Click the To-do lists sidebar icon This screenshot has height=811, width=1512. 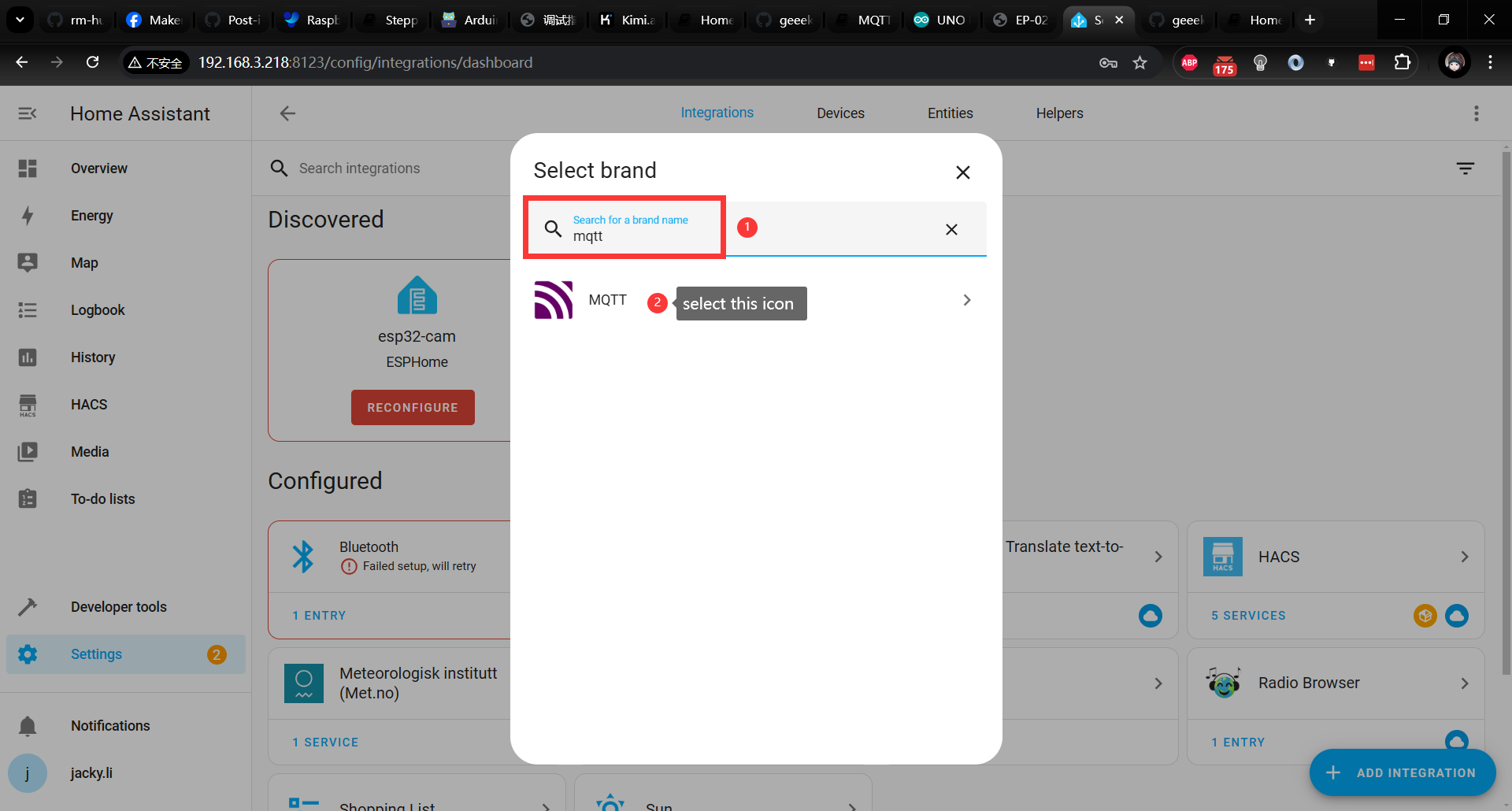(28, 499)
